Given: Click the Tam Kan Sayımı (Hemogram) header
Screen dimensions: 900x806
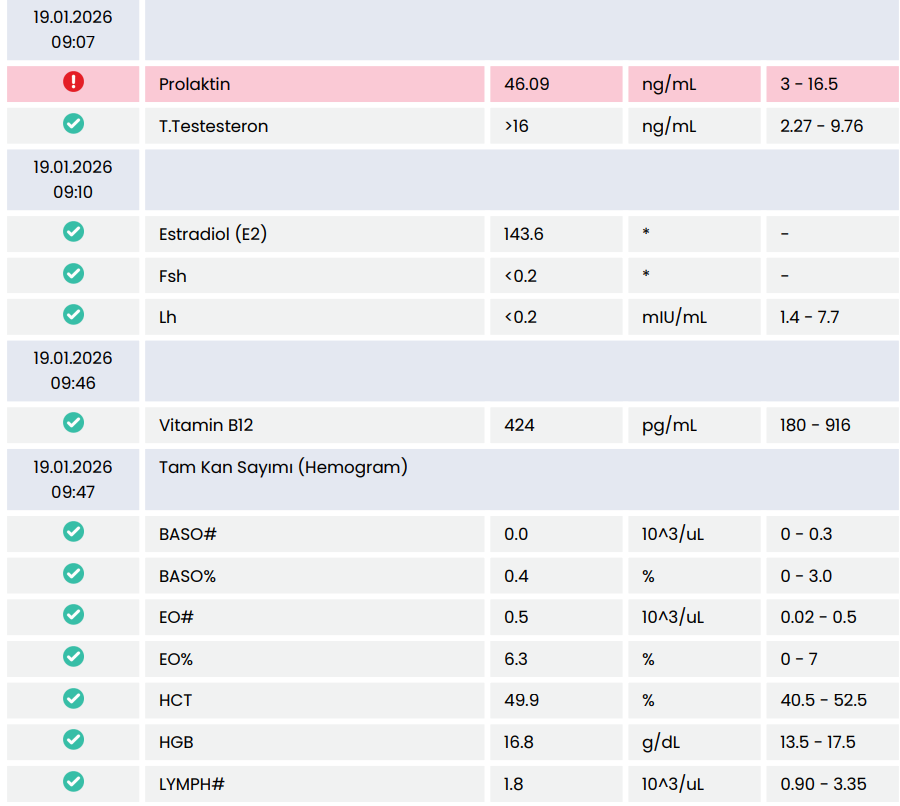Looking at the screenshot, I should [283, 467].
